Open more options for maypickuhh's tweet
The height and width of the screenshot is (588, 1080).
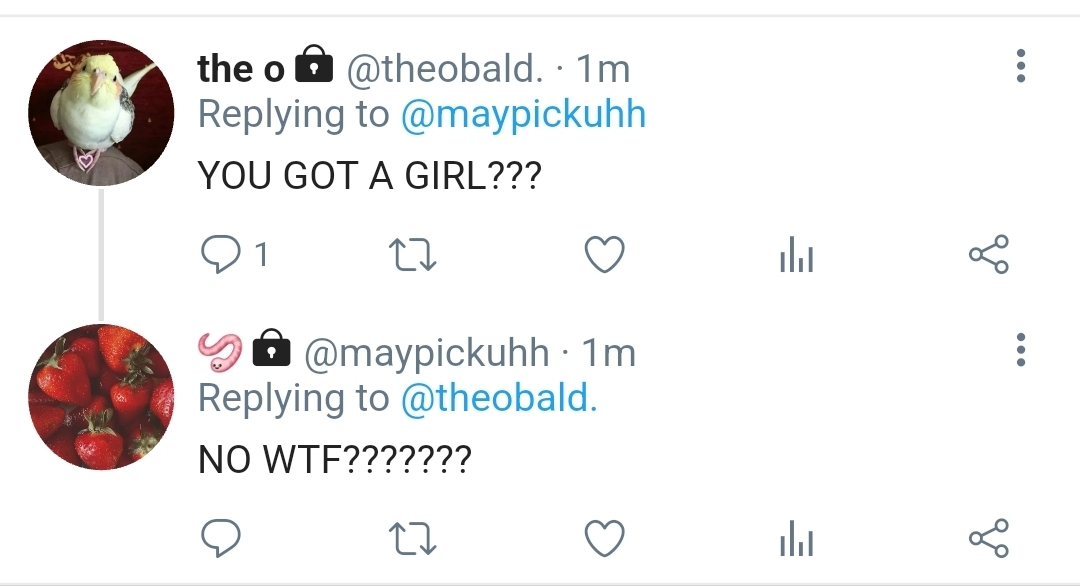click(x=1021, y=350)
